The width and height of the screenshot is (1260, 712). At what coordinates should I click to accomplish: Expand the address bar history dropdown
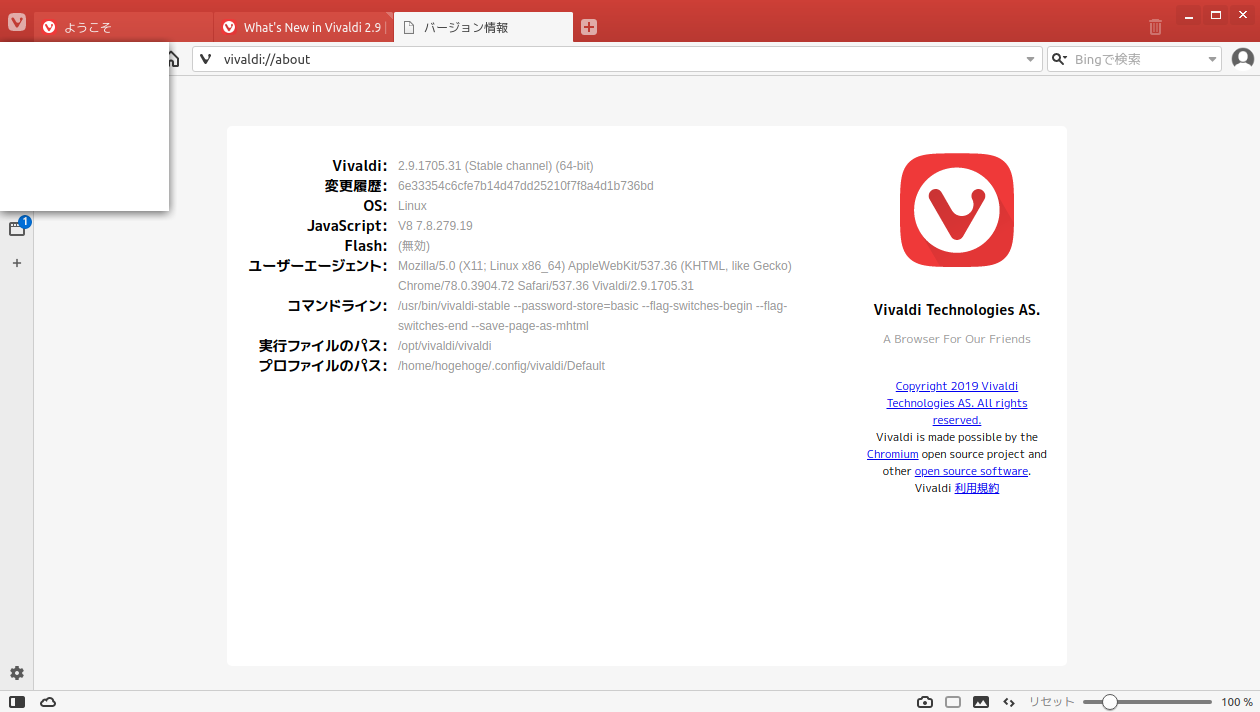click(1031, 60)
